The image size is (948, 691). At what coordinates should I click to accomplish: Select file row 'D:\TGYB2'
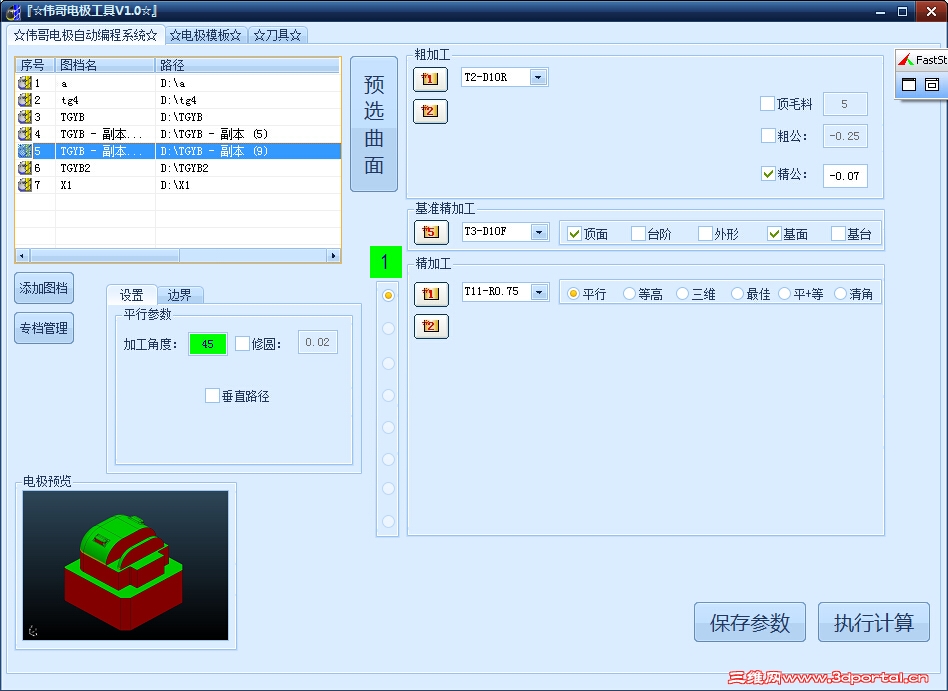click(178, 167)
